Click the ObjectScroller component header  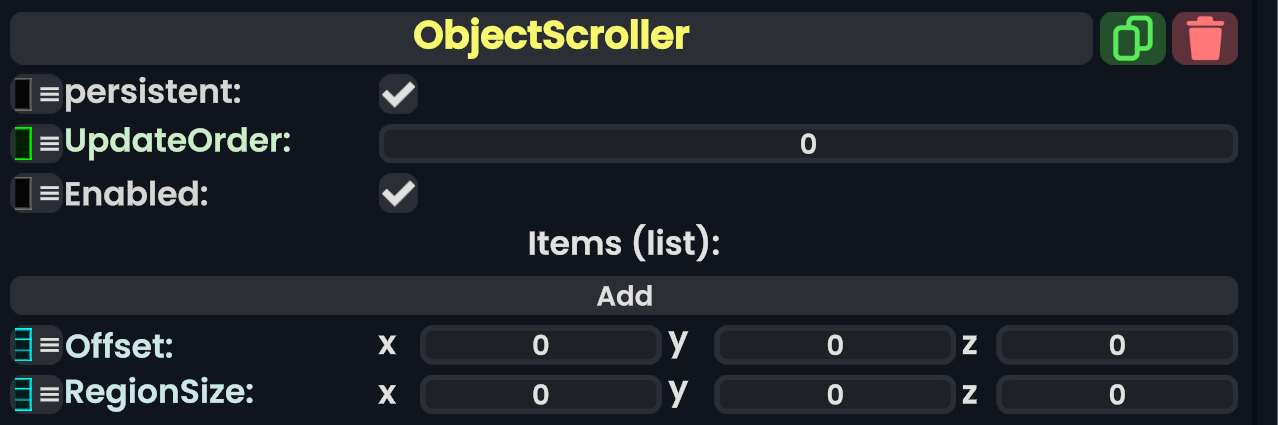pyautogui.click(x=551, y=38)
